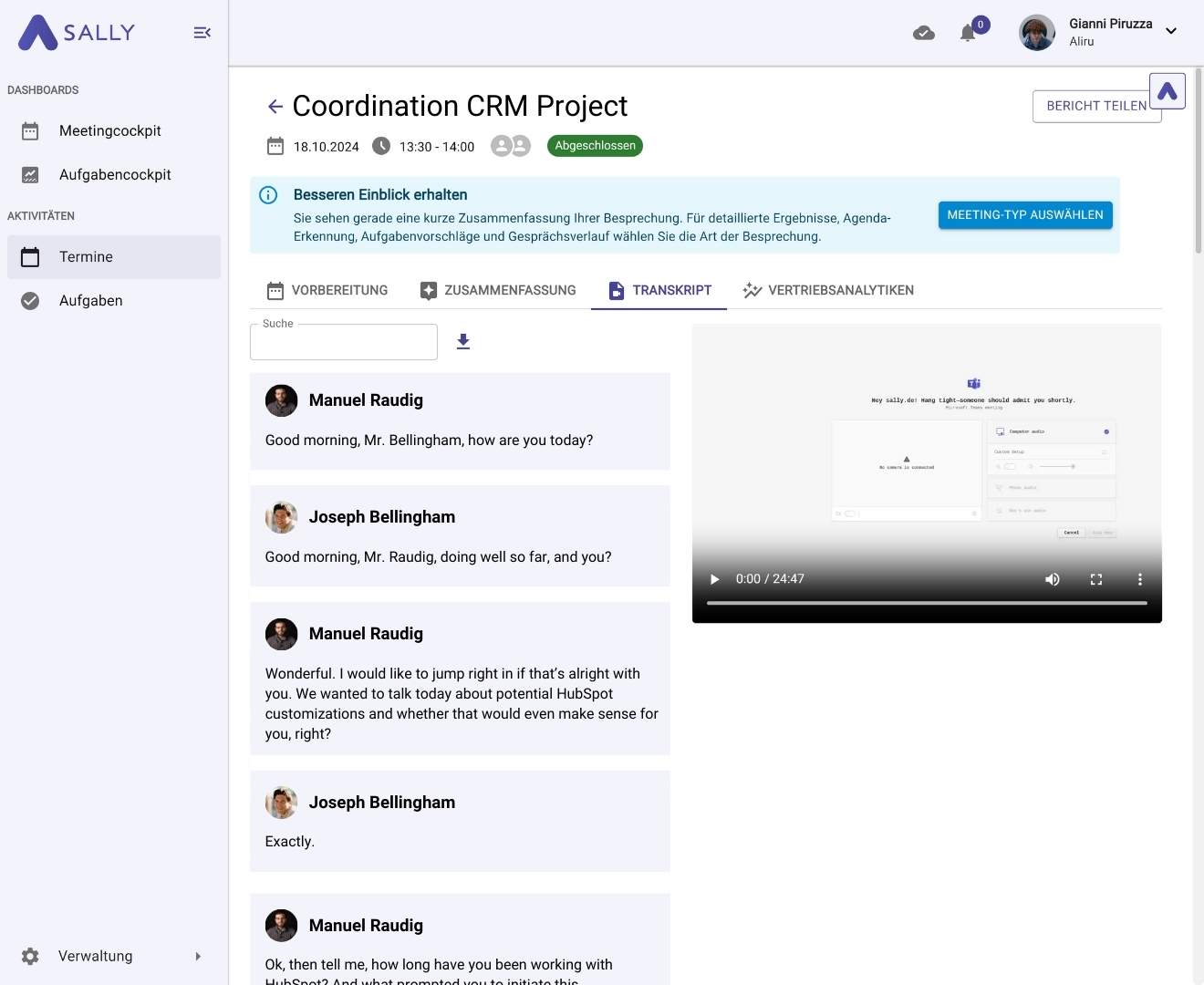Viewport: 1204px width, 985px height.
Task: Show the meeting participants avatars
Action: click(511, 146)
